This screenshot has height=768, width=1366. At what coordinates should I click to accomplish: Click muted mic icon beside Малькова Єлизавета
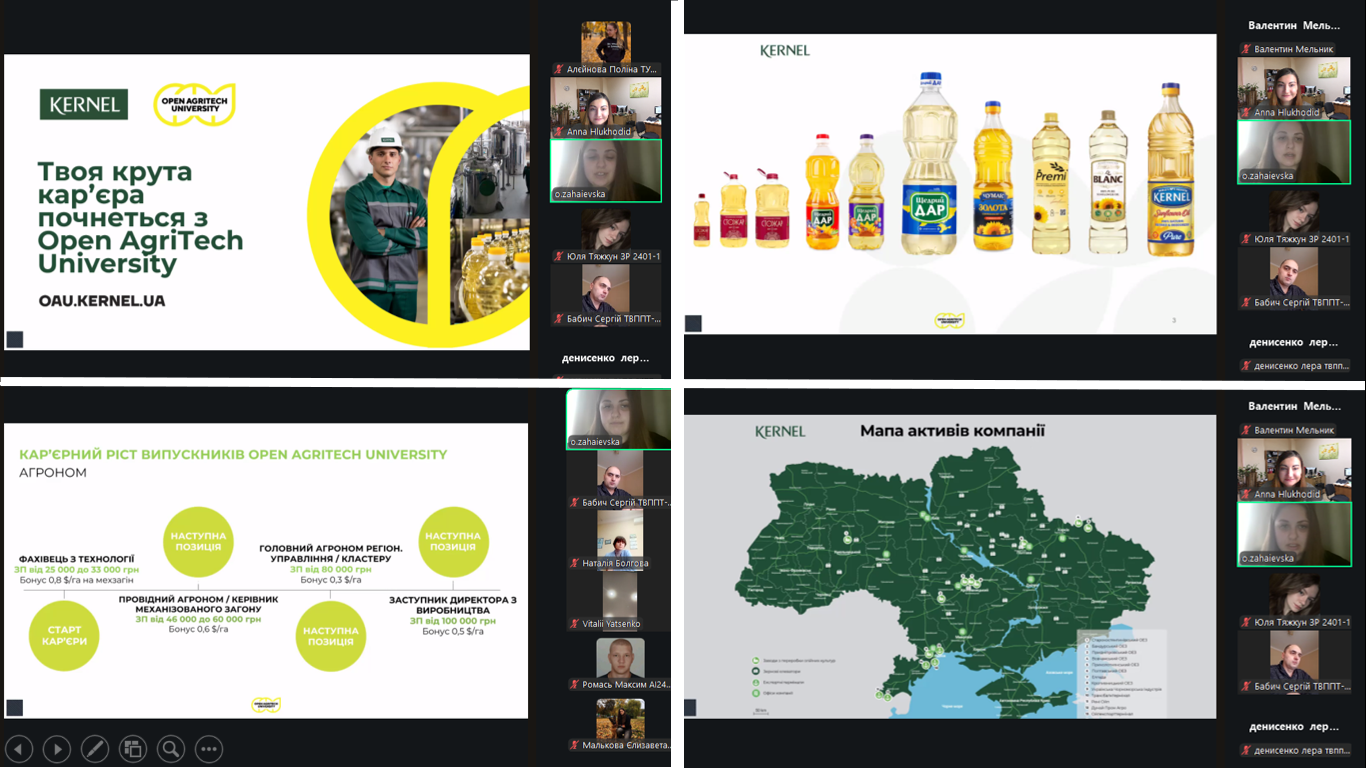(x=575, y=745)
